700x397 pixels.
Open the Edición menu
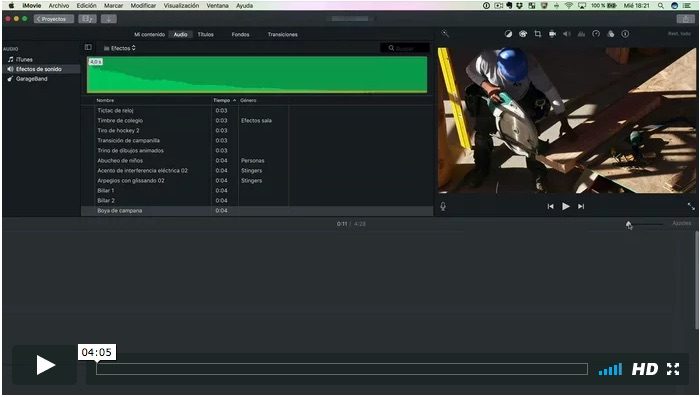click(x=87, y=6)
